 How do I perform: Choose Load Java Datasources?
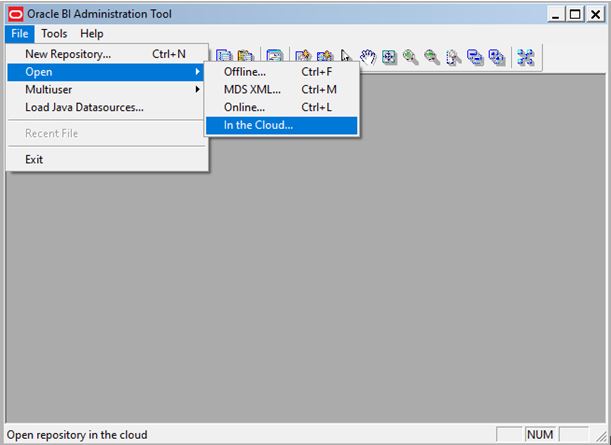tap(106, 107)
